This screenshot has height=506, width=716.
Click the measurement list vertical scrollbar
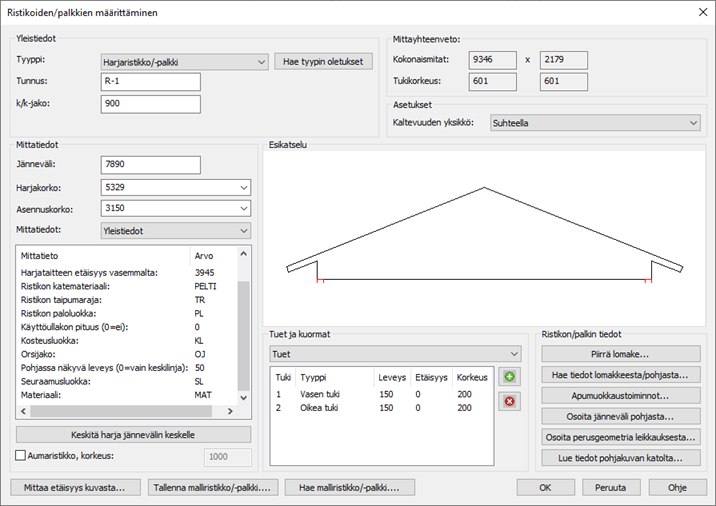point(243,330)
